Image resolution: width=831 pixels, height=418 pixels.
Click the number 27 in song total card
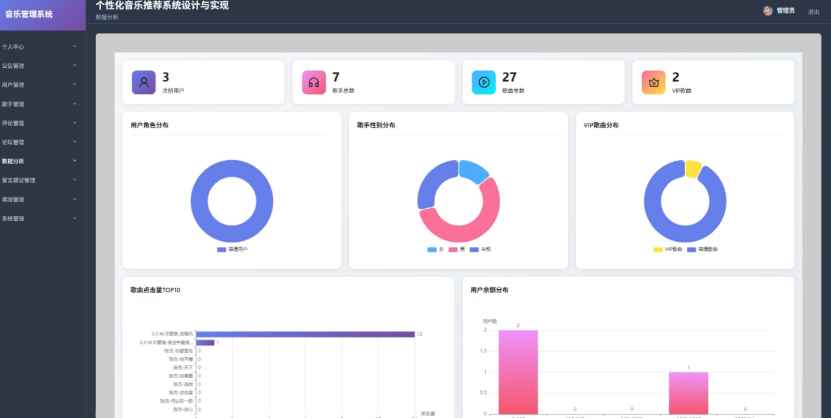[509, 77]
